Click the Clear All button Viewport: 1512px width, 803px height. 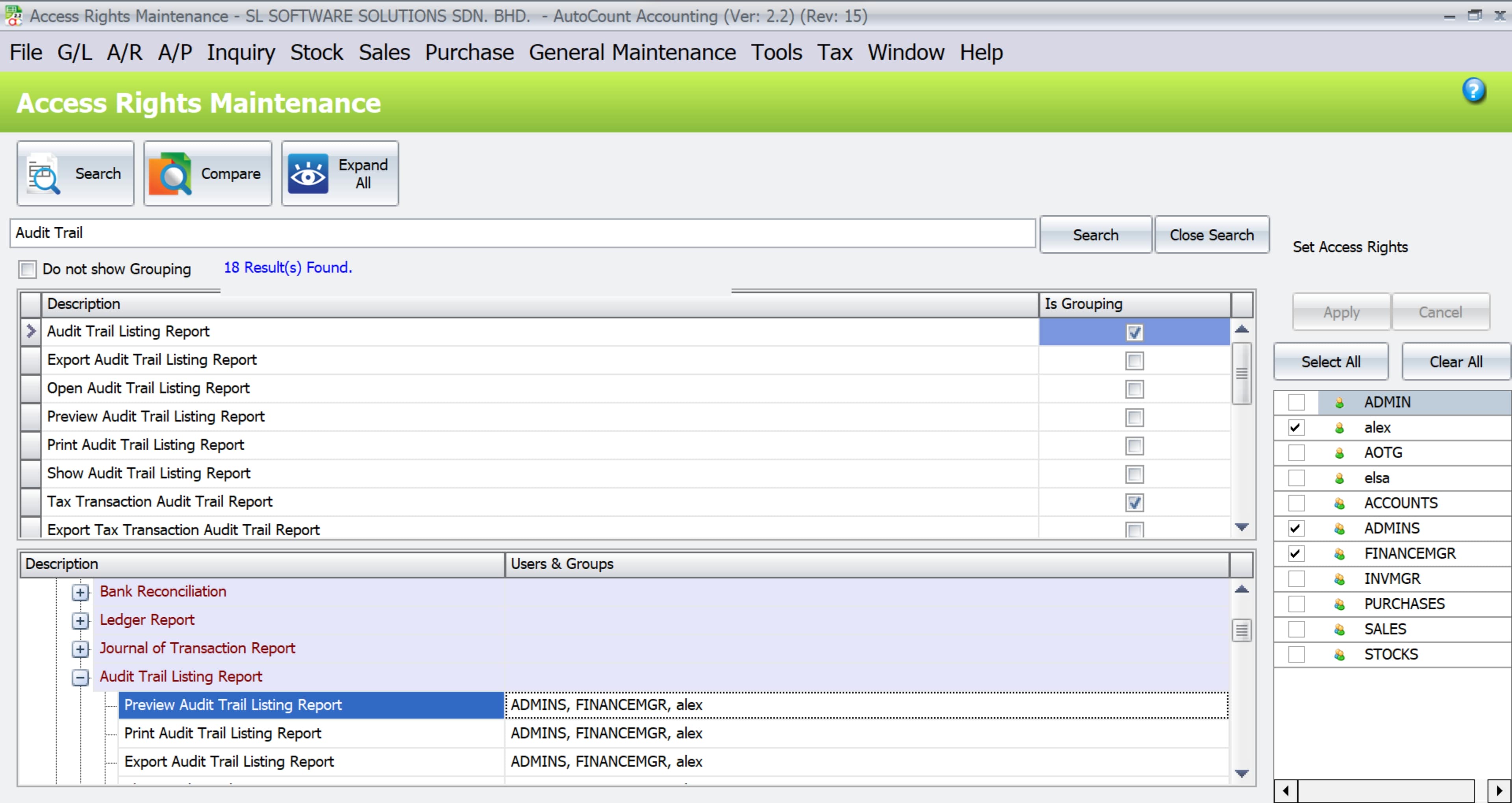[x=1455, y=361]
